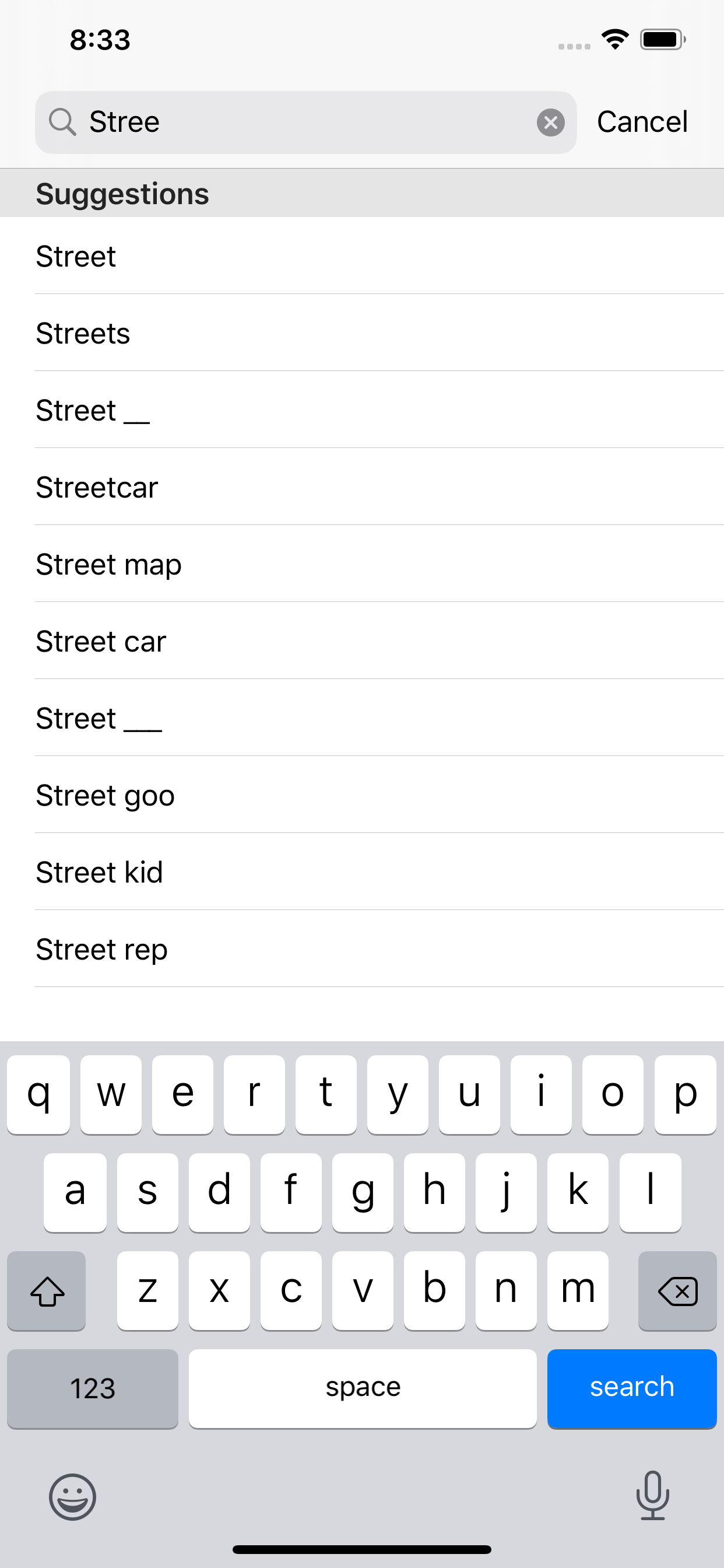The image size is (724, 1568).
Task: Type the letter t key
Action: [325, 1094]
